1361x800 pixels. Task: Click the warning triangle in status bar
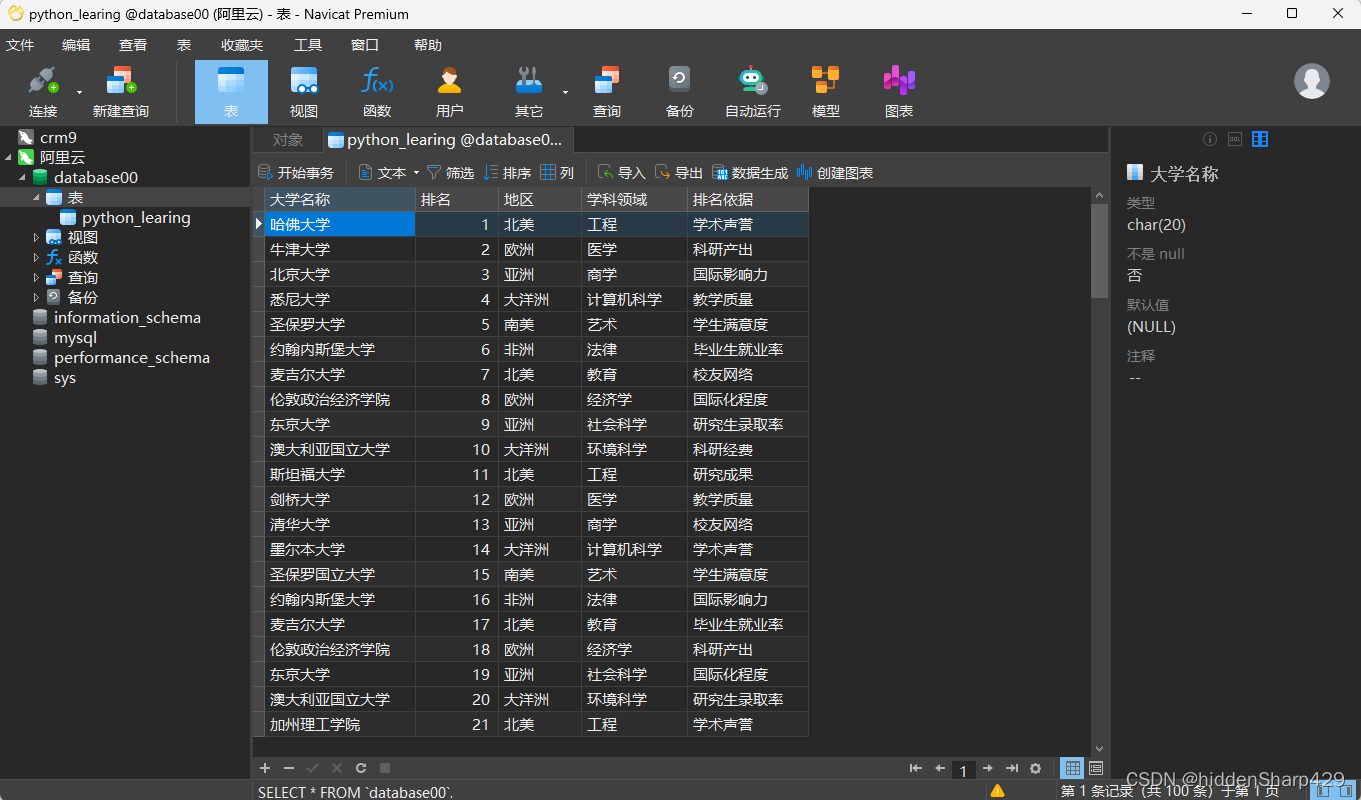(x=997, y=791)
